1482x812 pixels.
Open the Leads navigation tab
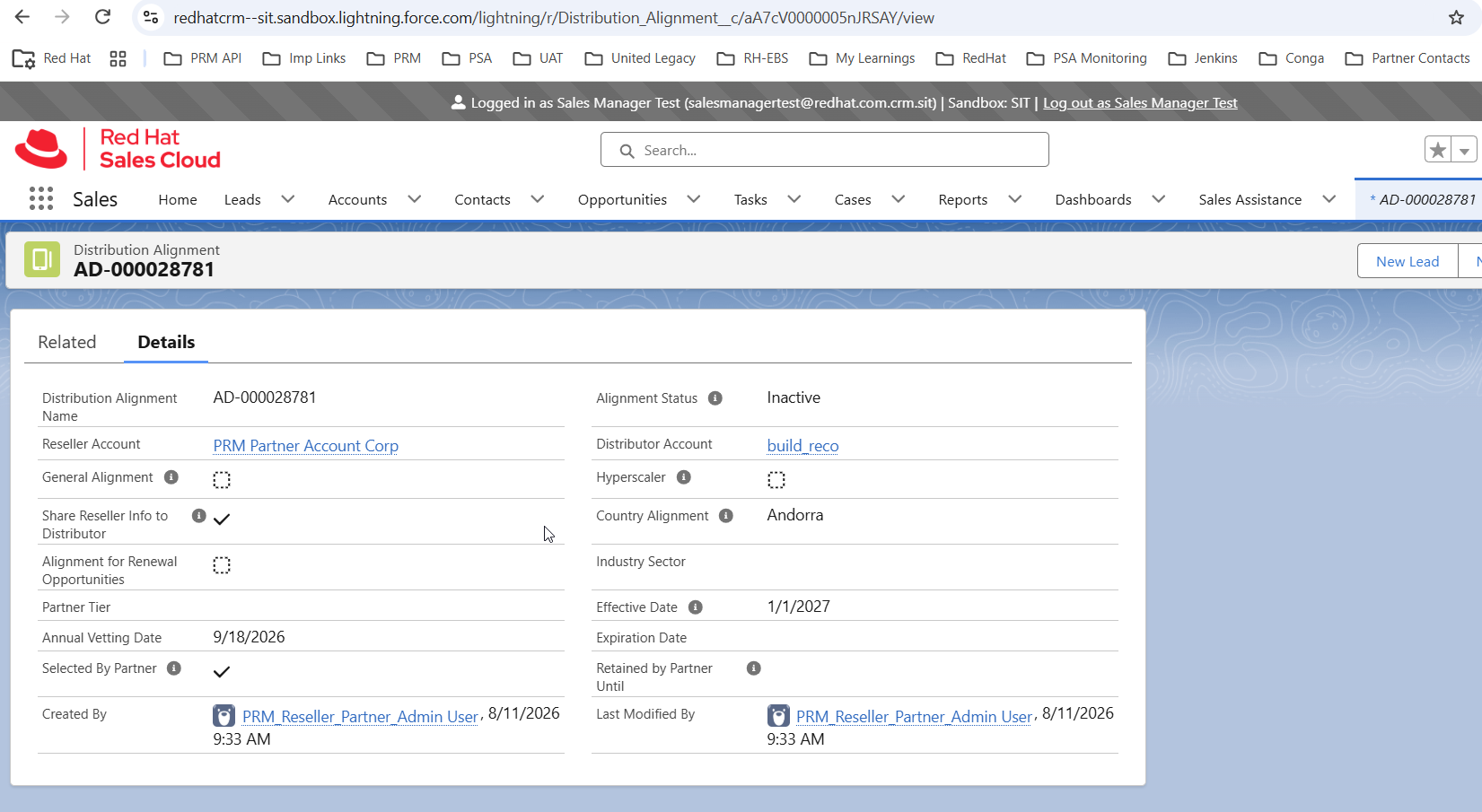(x=242, y=199)
